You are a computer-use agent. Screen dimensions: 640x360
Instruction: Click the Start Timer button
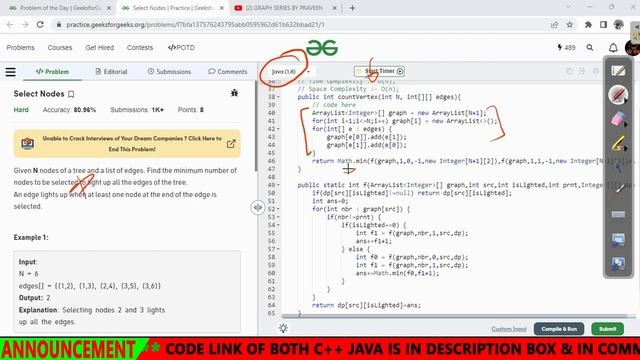pos(380,71)
